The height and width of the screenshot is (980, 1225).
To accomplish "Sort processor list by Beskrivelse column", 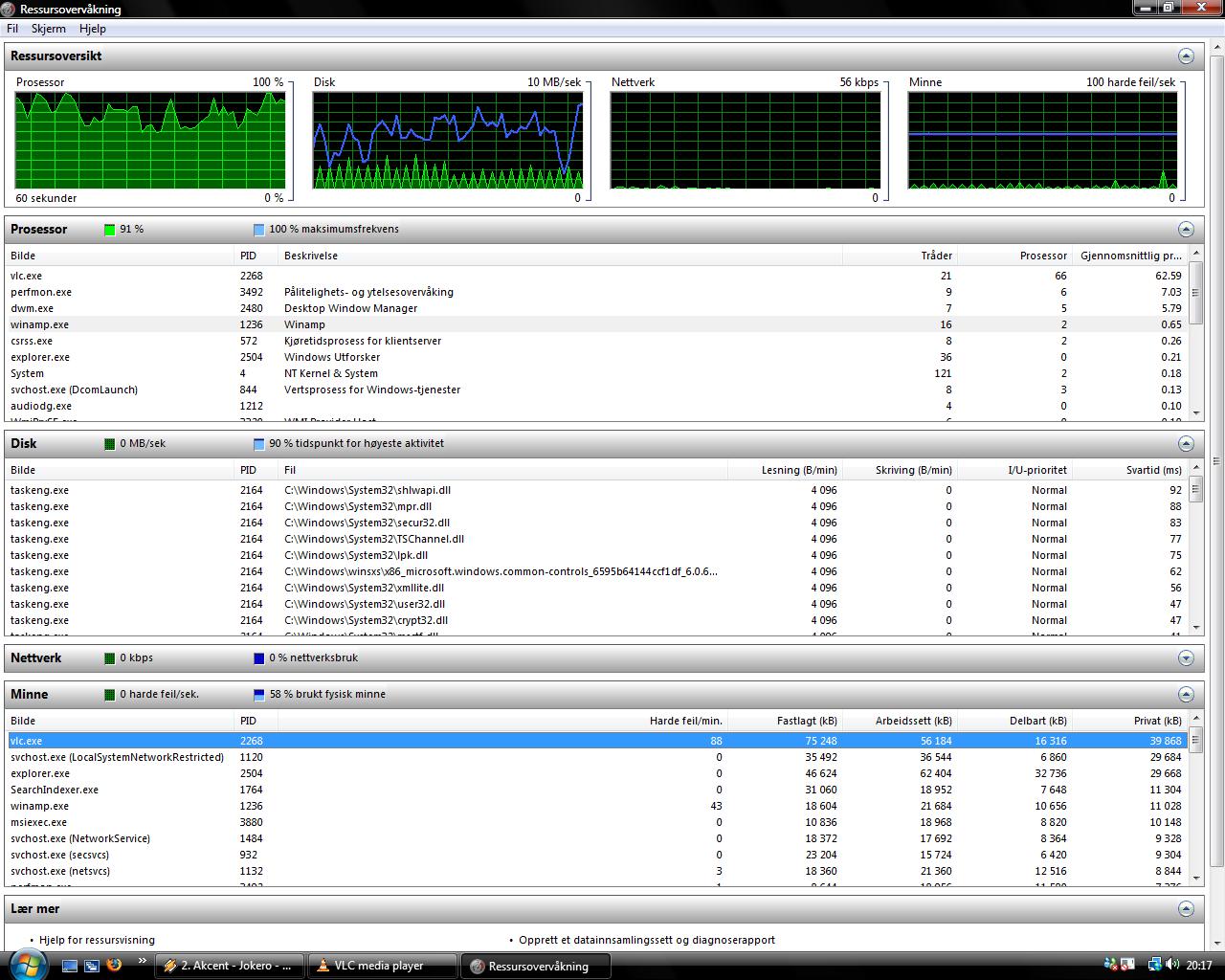I will coord(560,256).
